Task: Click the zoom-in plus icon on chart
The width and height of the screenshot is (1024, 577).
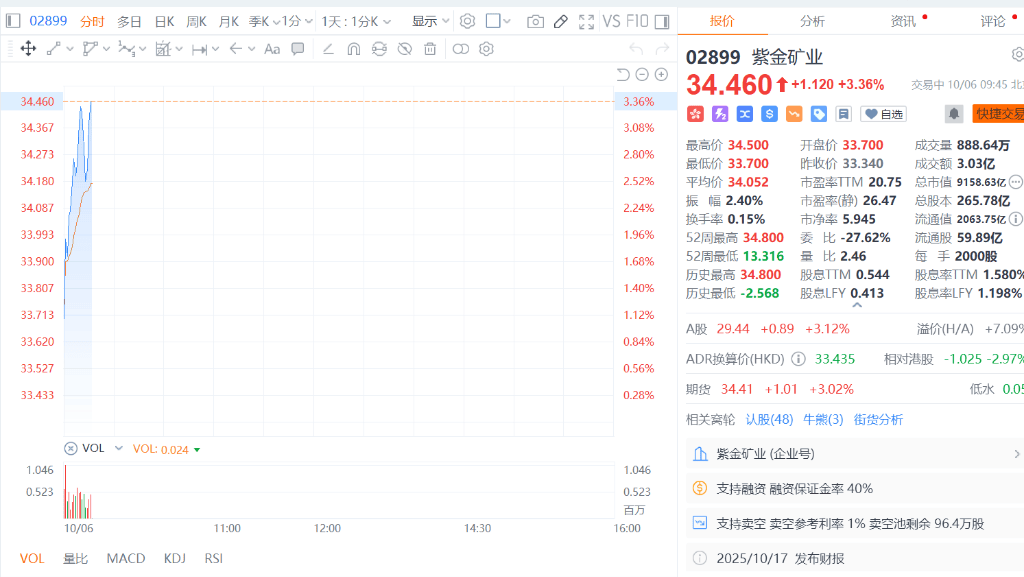Action: (661, 74)
